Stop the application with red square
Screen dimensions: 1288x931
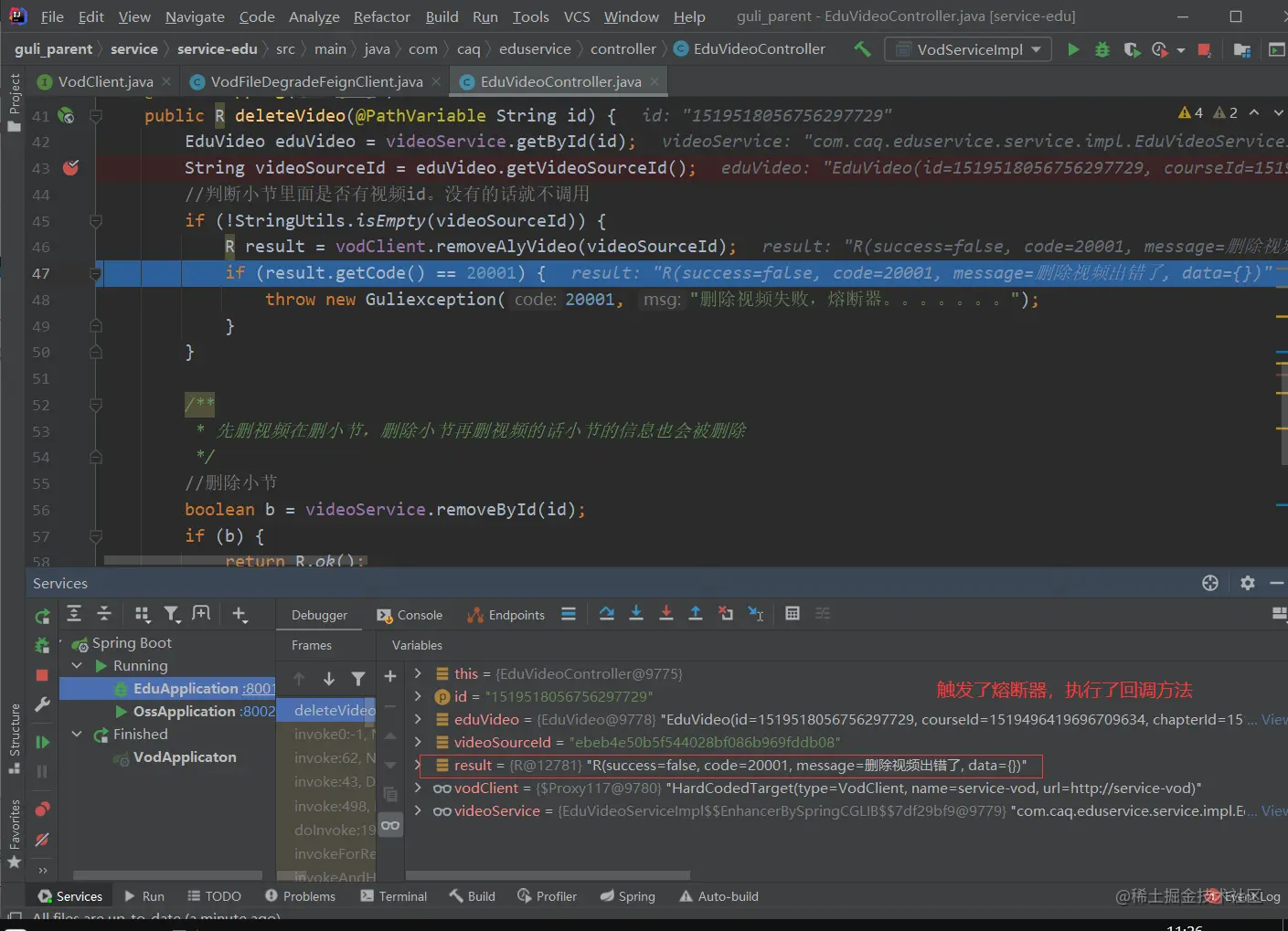(1205, 49)
